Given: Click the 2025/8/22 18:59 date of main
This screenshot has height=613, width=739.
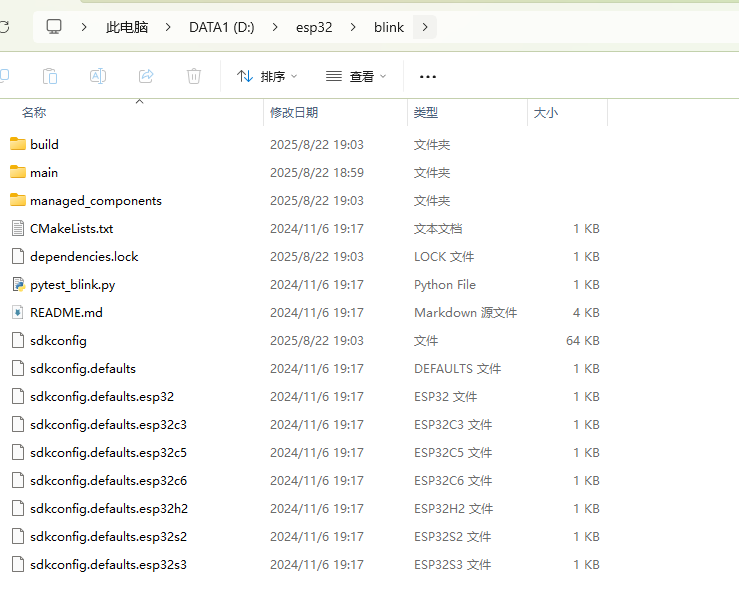Looking at the screenshot, I should click(x=317, y=172).
